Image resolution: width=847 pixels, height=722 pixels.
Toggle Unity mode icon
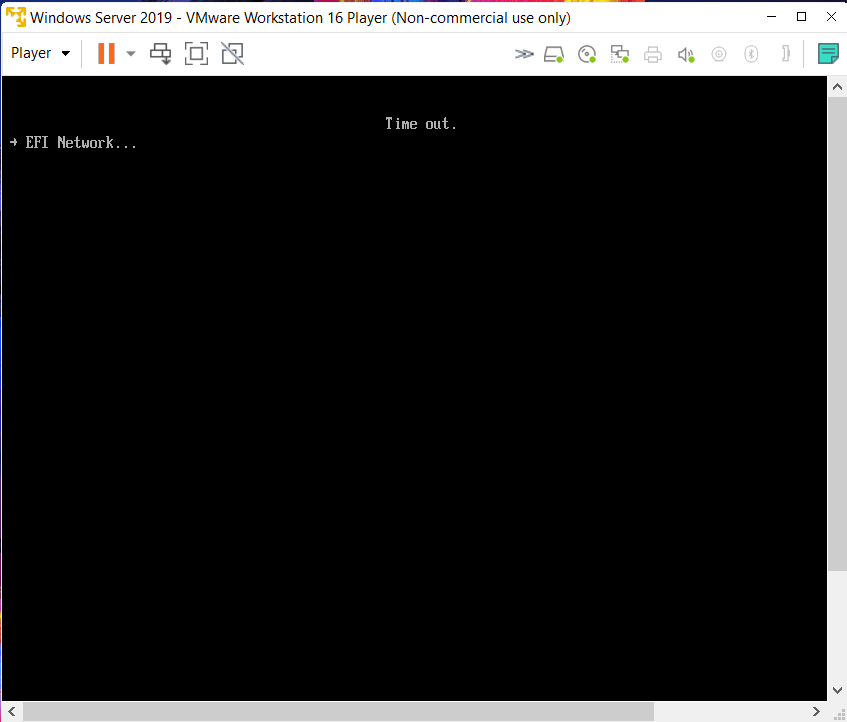[x=232, y=54]
